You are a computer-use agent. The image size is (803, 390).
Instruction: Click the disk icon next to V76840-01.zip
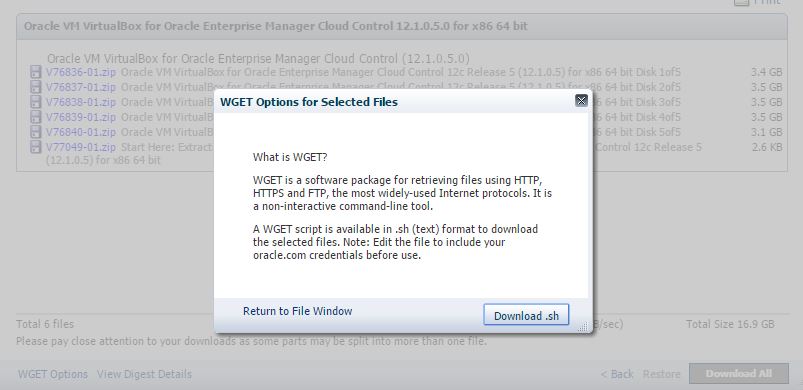click(x=35, y=132)
